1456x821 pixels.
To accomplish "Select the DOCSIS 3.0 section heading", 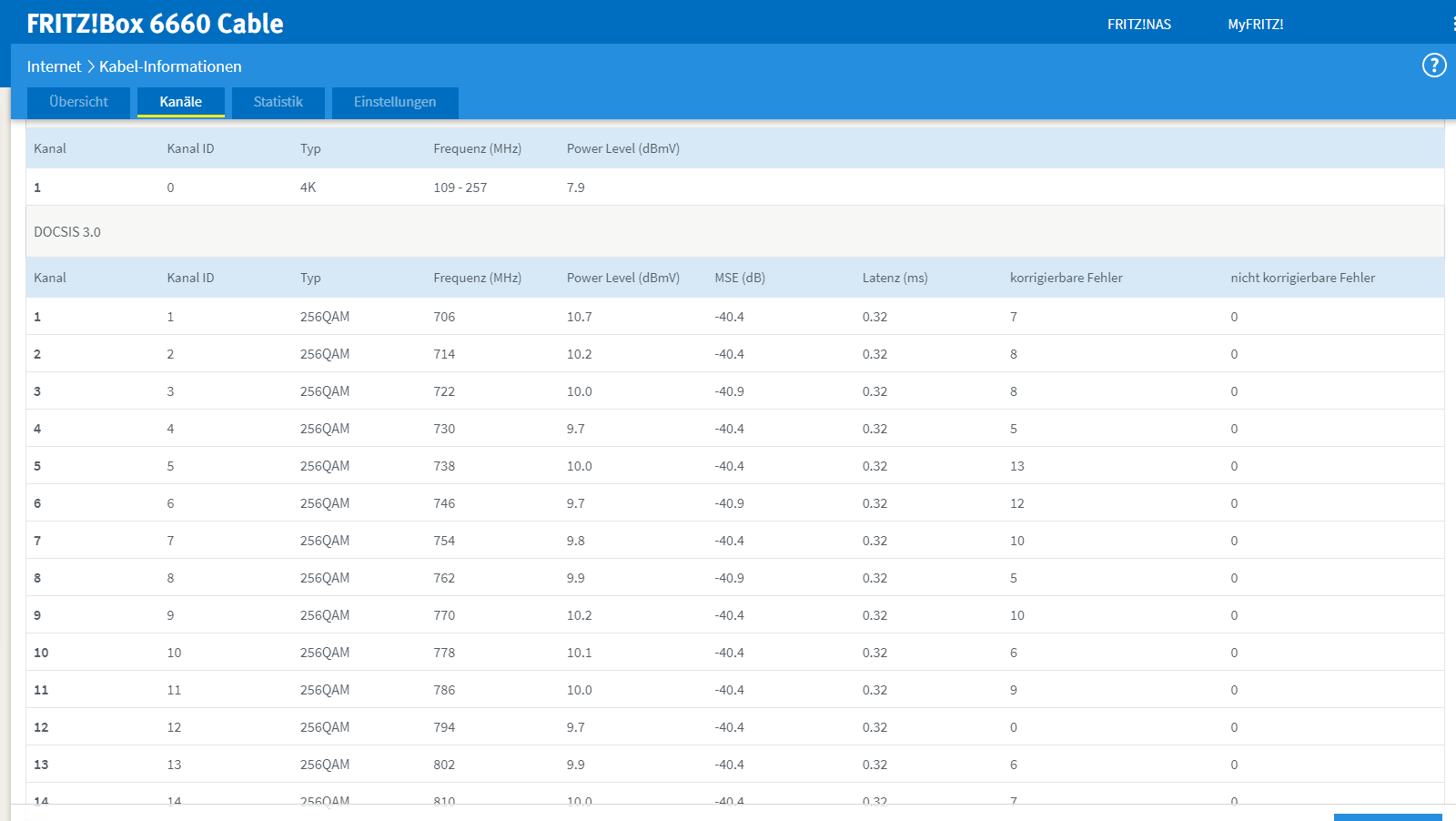I will click(x=67, y=232).
